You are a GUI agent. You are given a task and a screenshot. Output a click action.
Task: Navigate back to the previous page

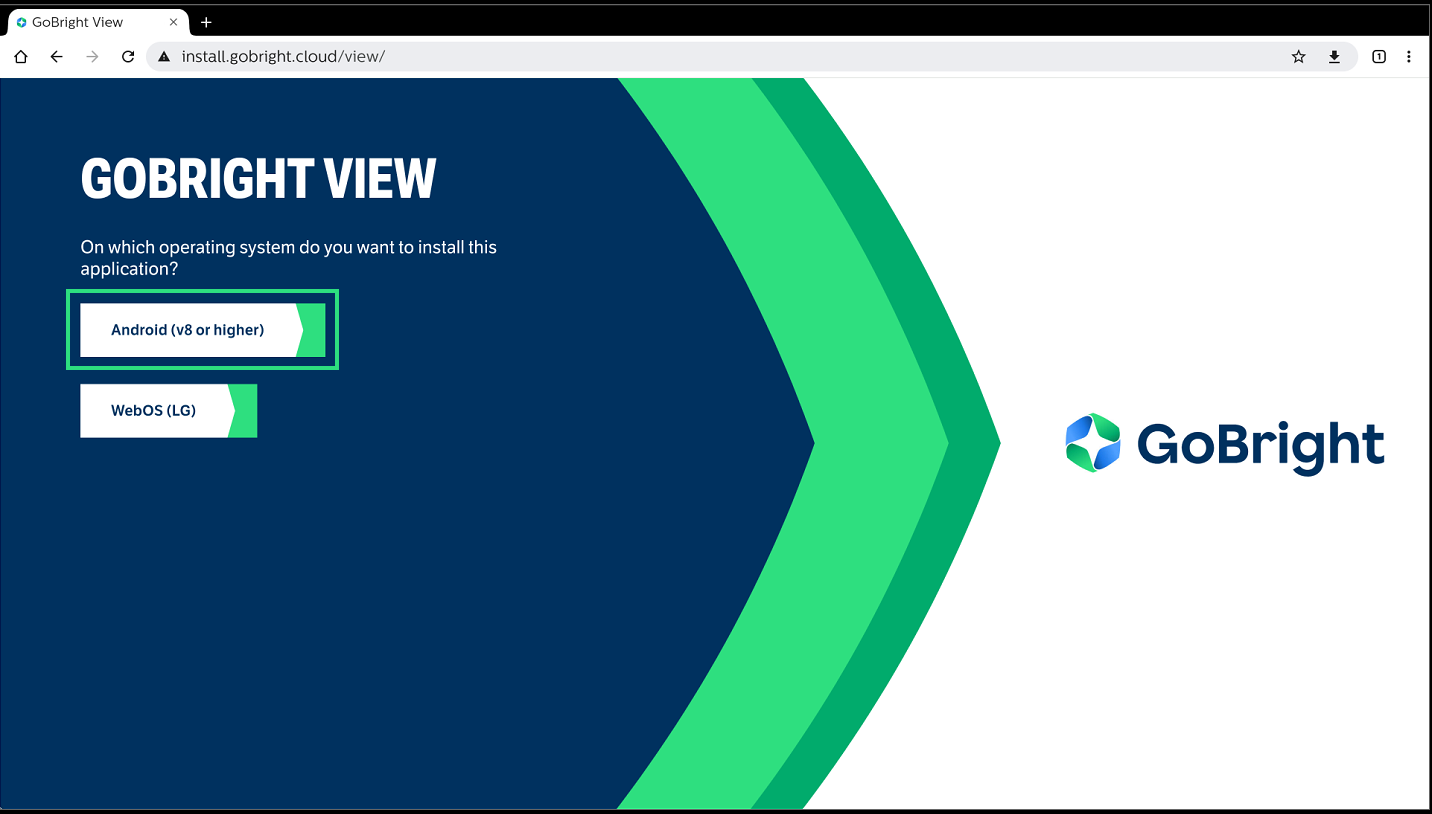click(57, 57)
